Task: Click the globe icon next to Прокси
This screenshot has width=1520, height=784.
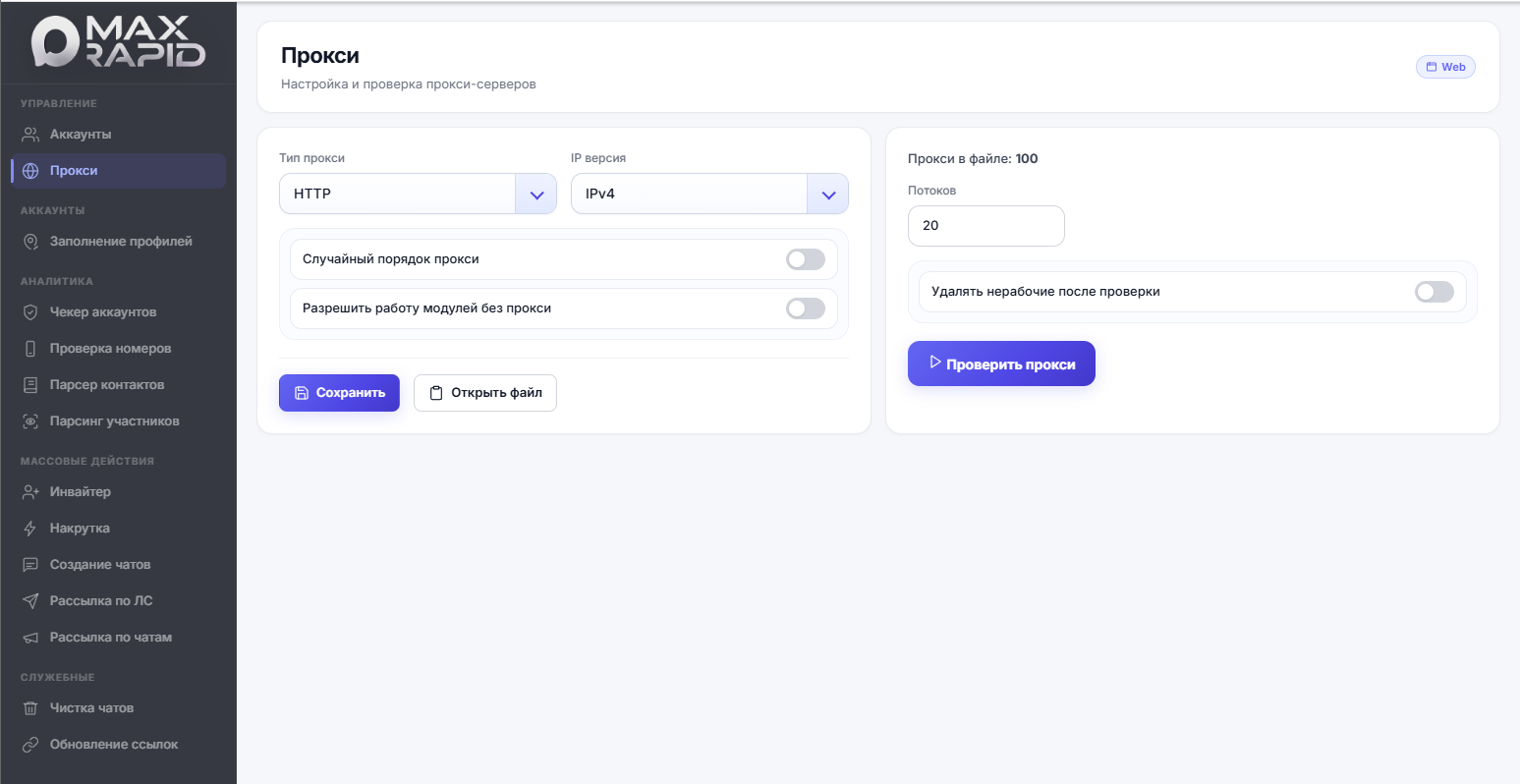Action: (x=30, y=171)
